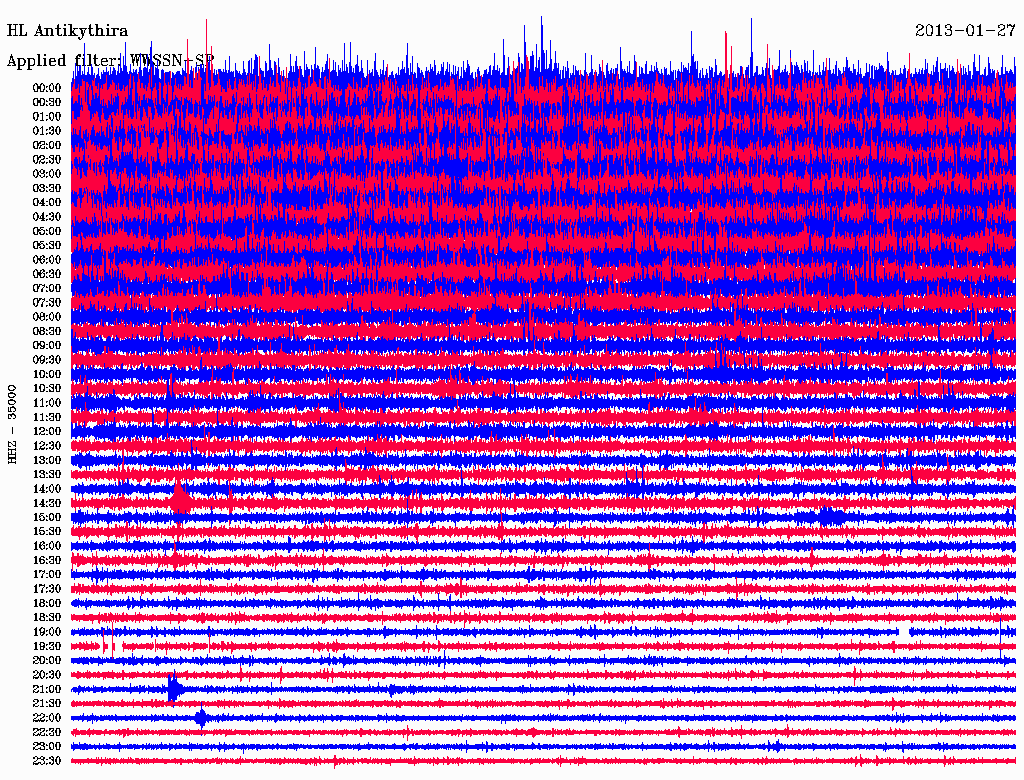Click the 05:30 time label
This screenshot has width=1024, height=780.
[47, 246]
